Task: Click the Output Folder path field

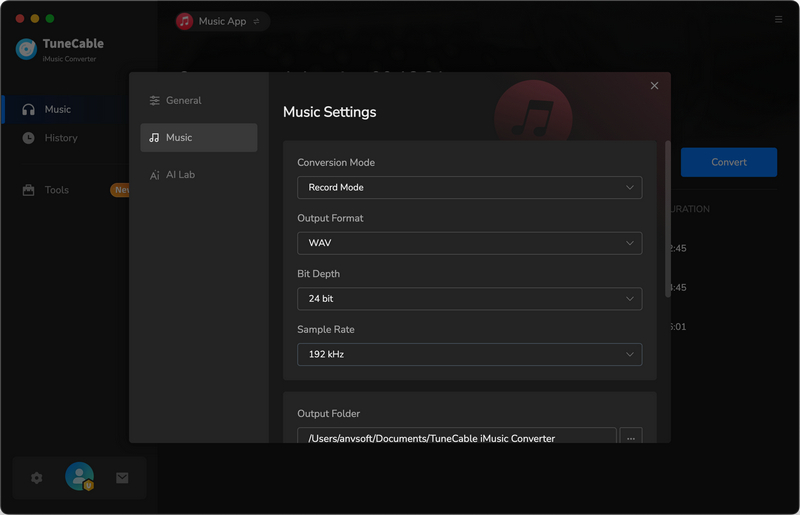Action: point(456,438)
